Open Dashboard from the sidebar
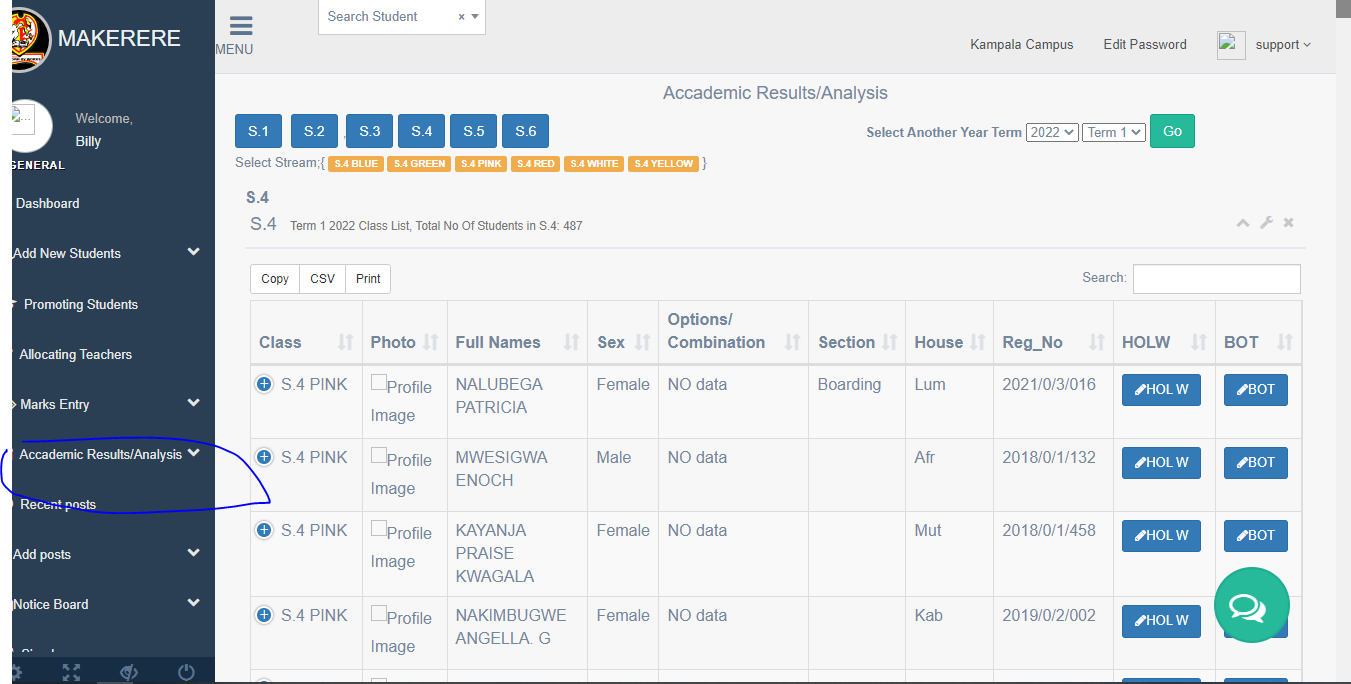The height and width of the screenshot is (684, 1351). tap(48, 203)
